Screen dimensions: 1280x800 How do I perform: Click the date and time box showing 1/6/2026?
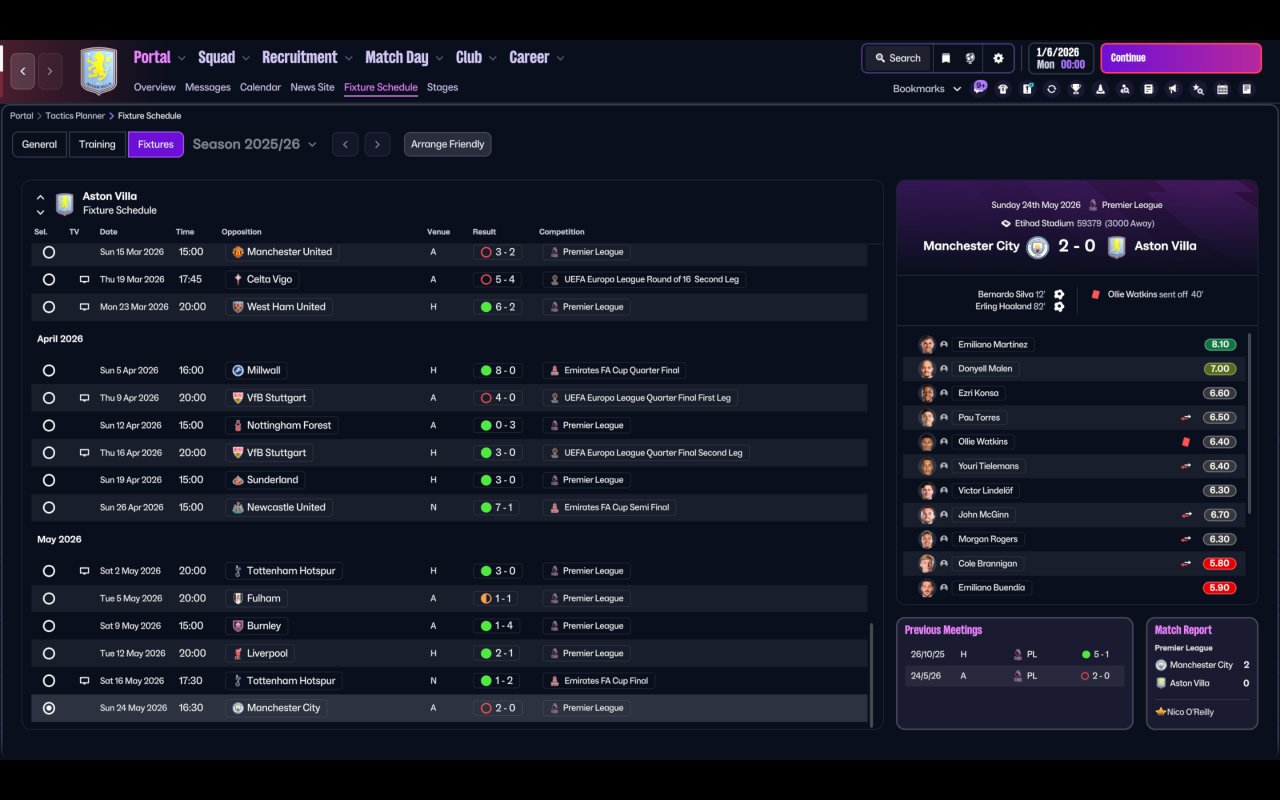1060,58
